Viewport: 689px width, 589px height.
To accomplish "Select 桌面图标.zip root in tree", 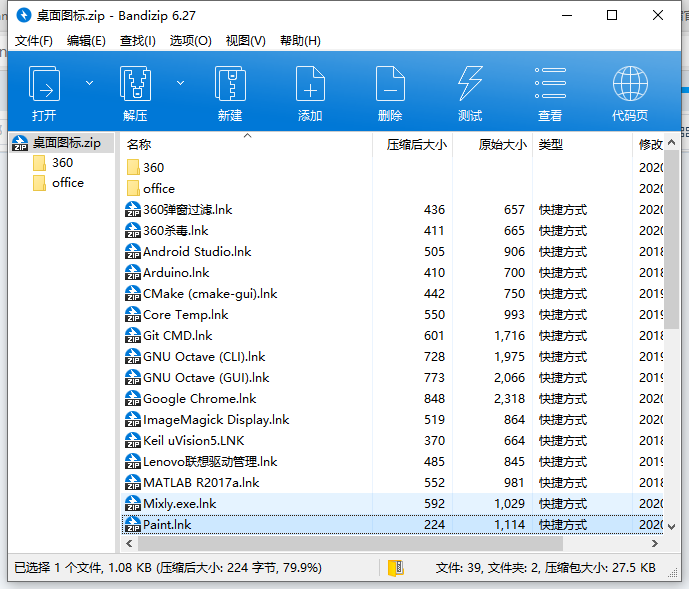I will 62,143.
